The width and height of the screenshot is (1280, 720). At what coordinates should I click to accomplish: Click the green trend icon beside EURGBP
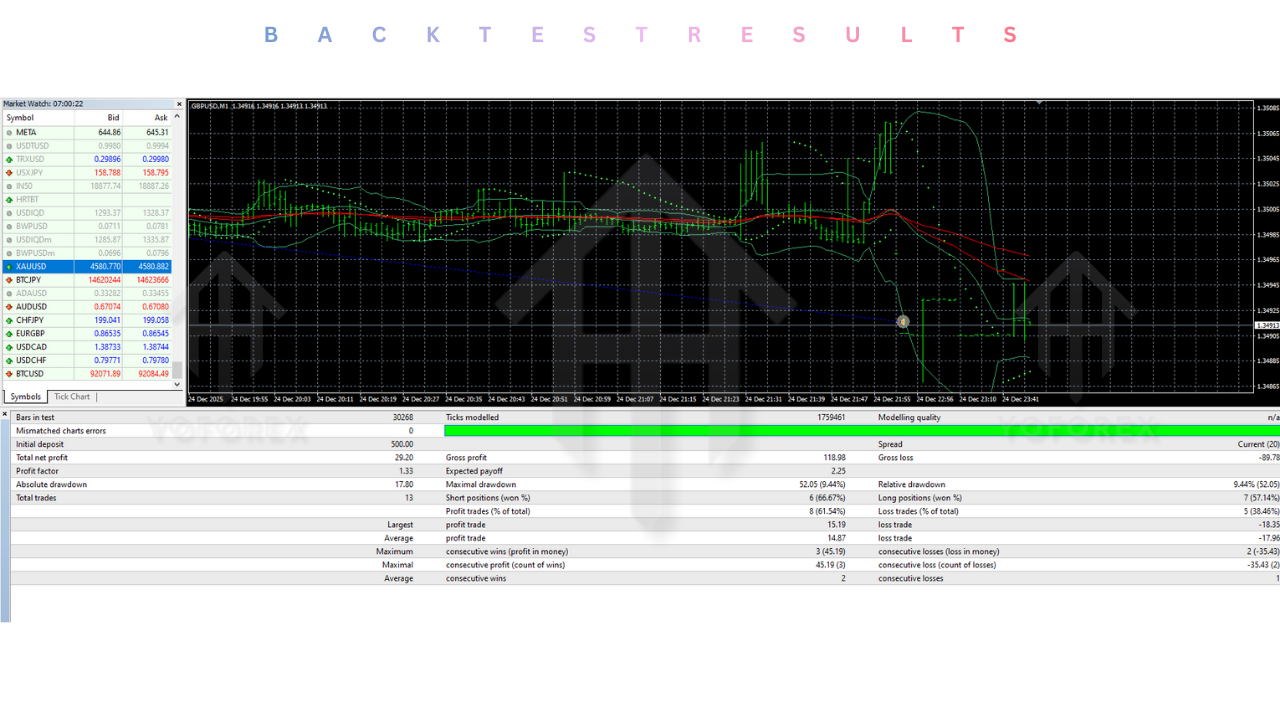point(8,333)
